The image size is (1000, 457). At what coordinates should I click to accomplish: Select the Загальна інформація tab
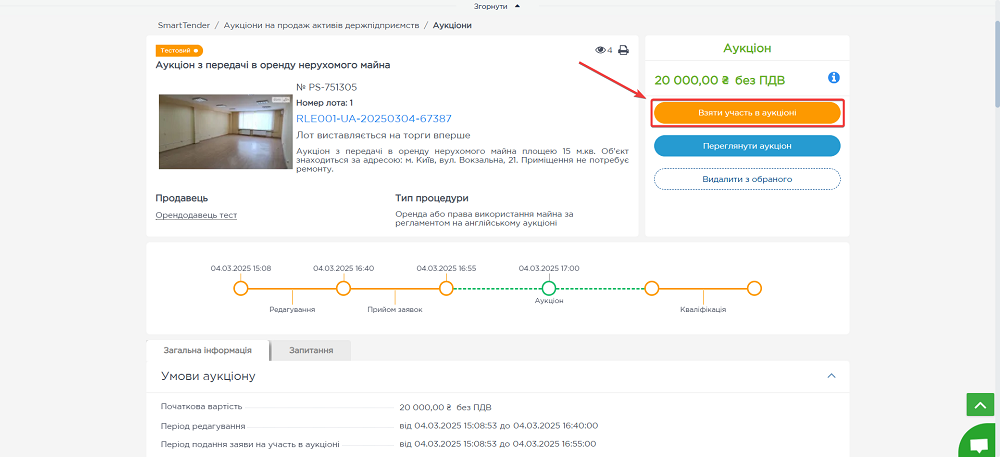click(x=208, y=351)
